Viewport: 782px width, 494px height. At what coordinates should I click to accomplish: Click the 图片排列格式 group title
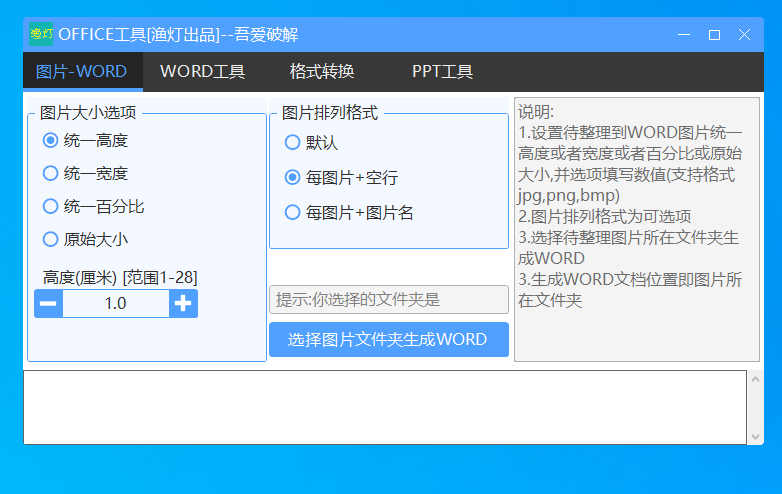330,113
